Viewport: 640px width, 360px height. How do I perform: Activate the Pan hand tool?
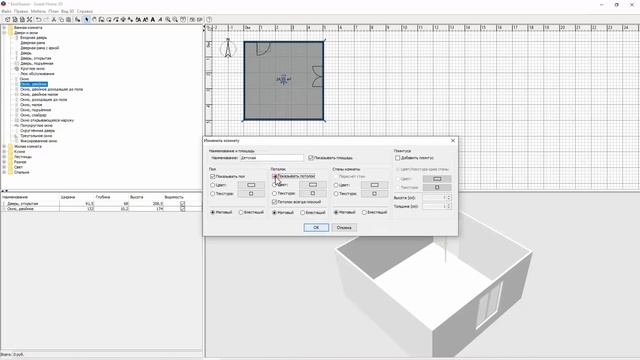[94, 19]
